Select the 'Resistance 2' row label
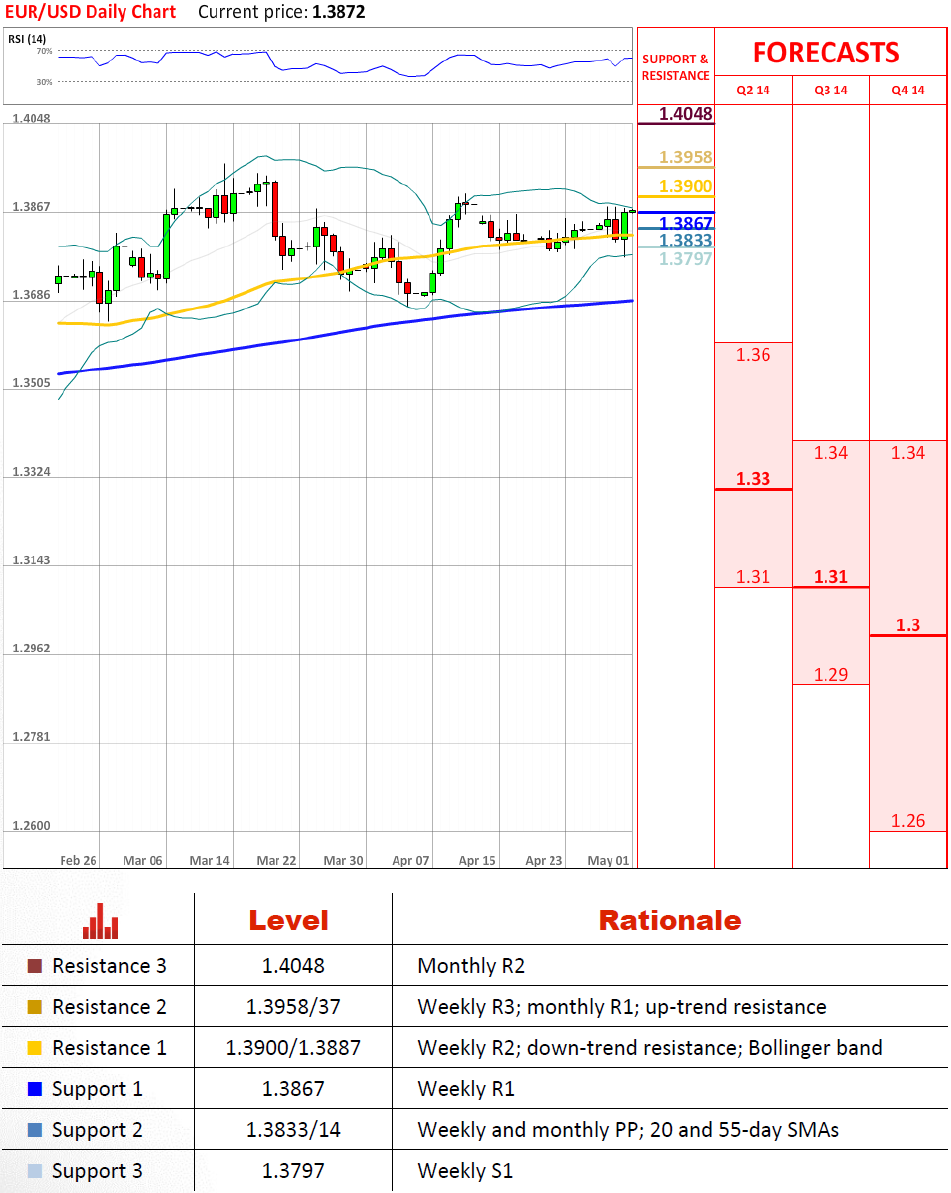 tap(109, 1007)
